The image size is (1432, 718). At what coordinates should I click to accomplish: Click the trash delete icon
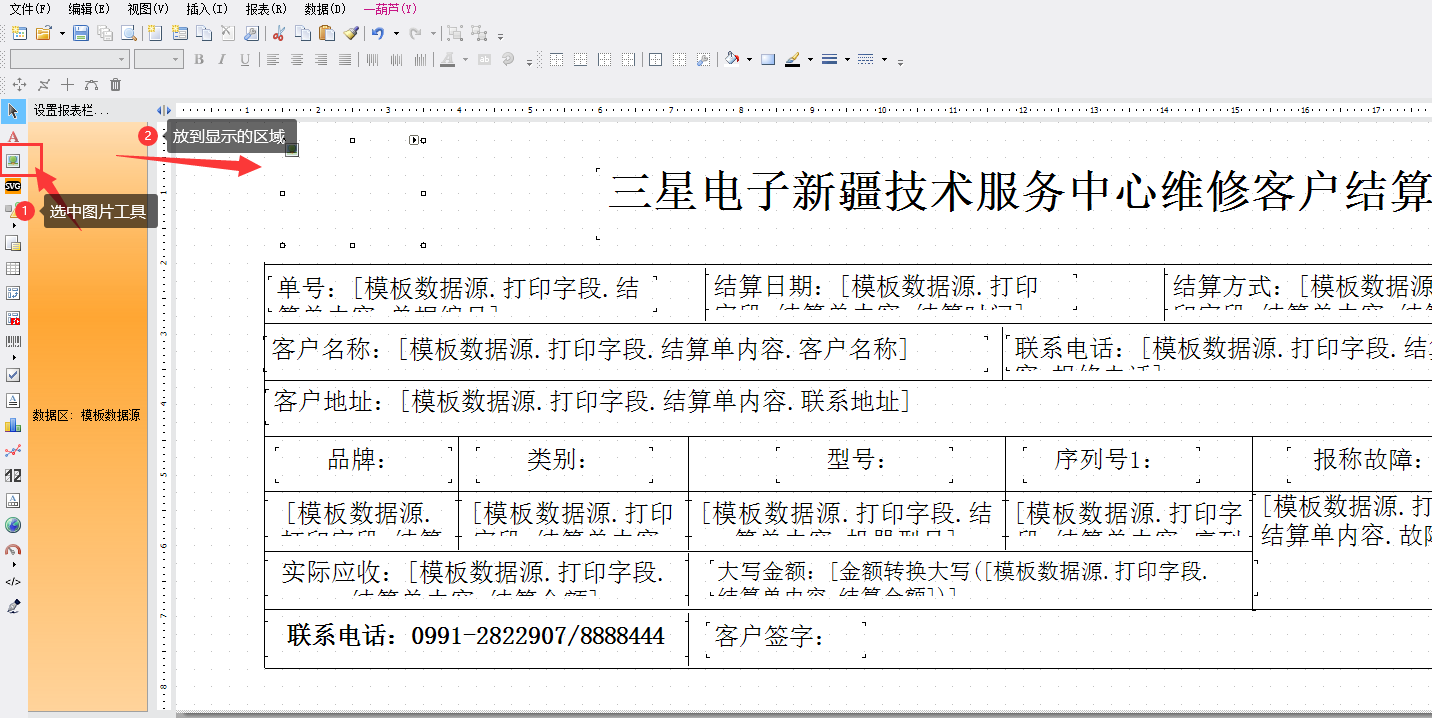pos(116,85)
